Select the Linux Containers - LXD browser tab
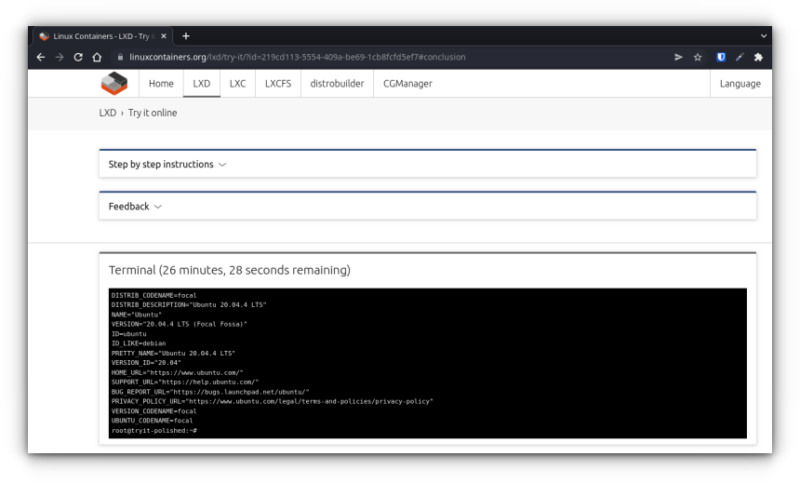This screenshot has height=483, width=800. click(103, 36)
